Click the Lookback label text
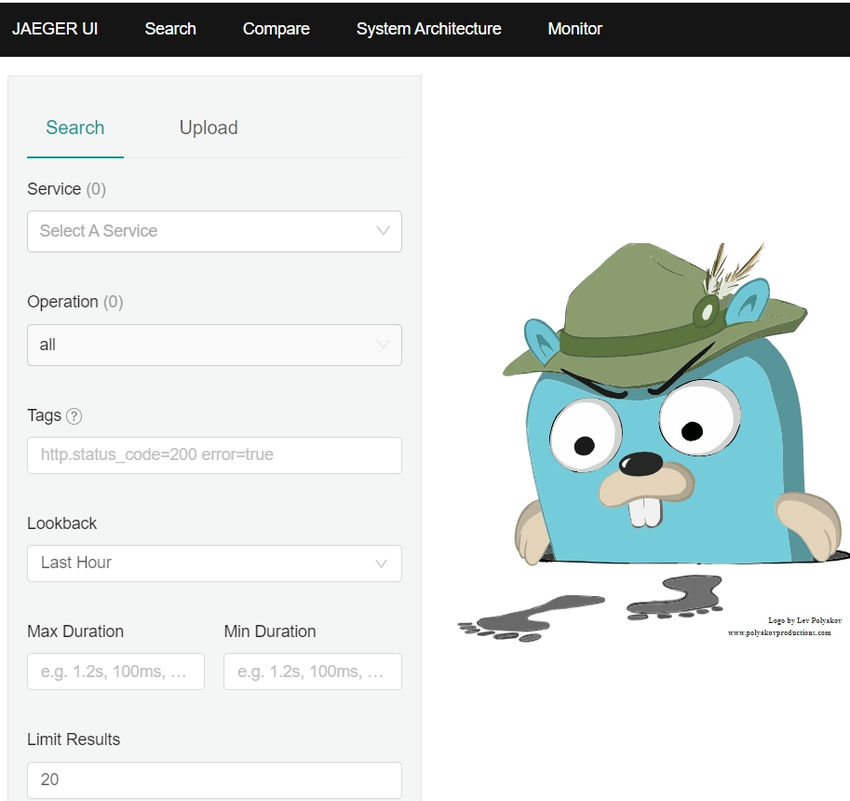The image size is (850, 801). (x=62, y=524)
